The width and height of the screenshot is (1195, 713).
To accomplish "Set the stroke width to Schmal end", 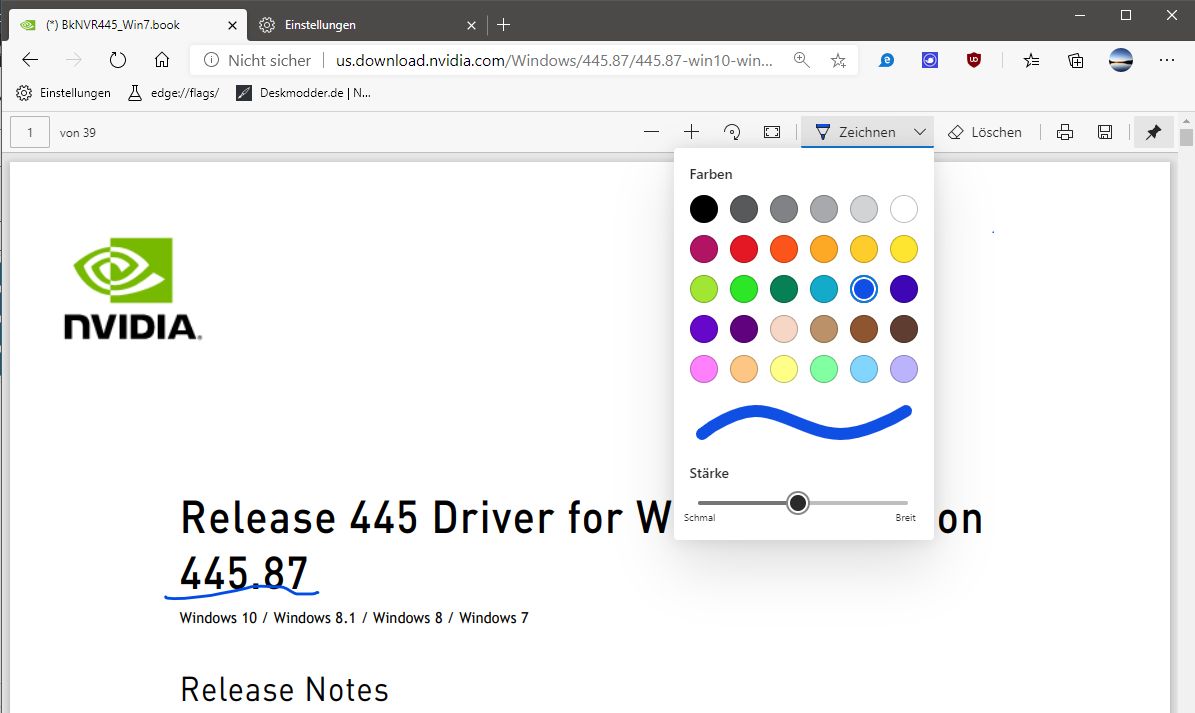I will (x=700, y=503).
